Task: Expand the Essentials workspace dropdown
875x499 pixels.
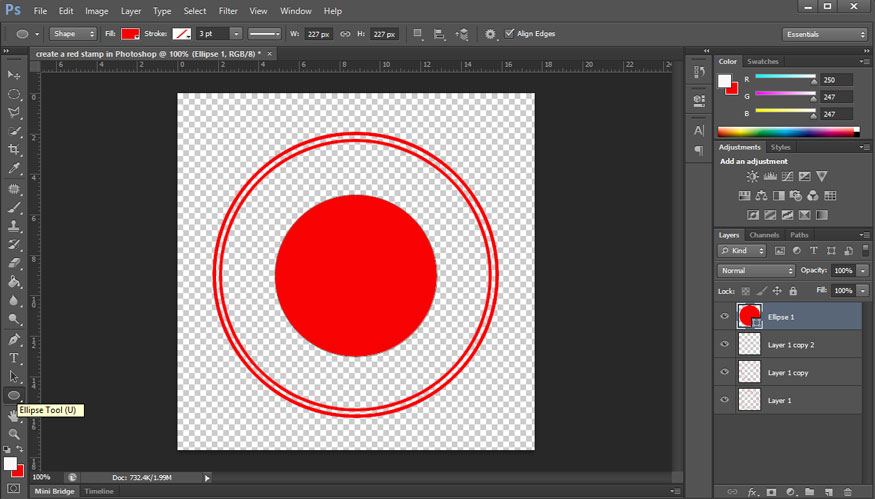Action: click(x=825, y=34)
